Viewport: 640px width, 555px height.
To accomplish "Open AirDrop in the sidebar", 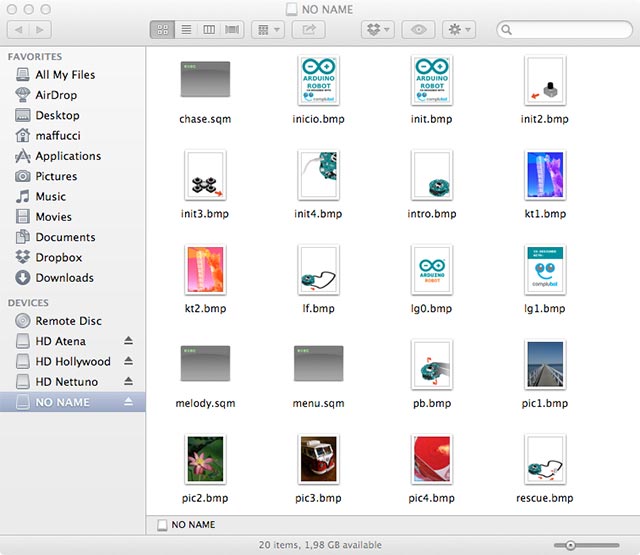I will pyautogui.click(x=56, y=95).
